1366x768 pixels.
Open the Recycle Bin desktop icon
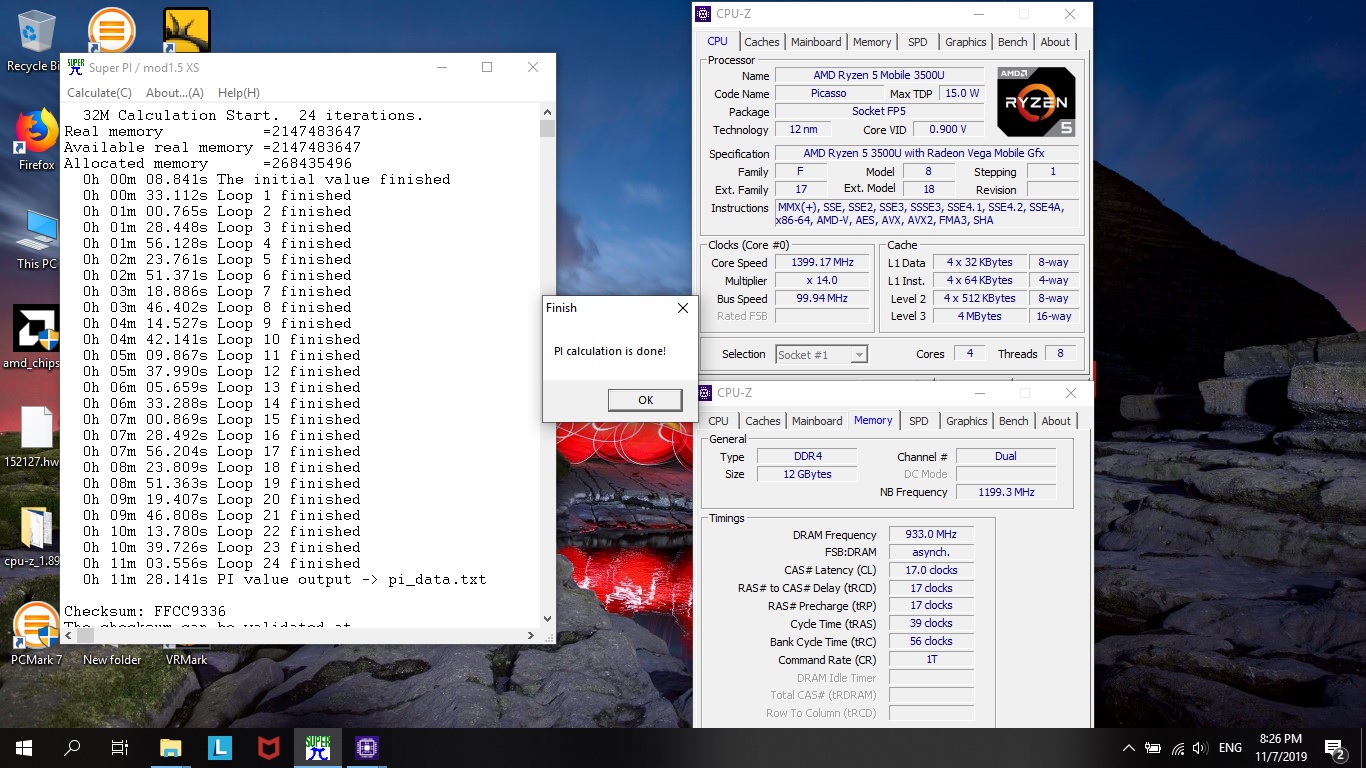coord(36,31)
